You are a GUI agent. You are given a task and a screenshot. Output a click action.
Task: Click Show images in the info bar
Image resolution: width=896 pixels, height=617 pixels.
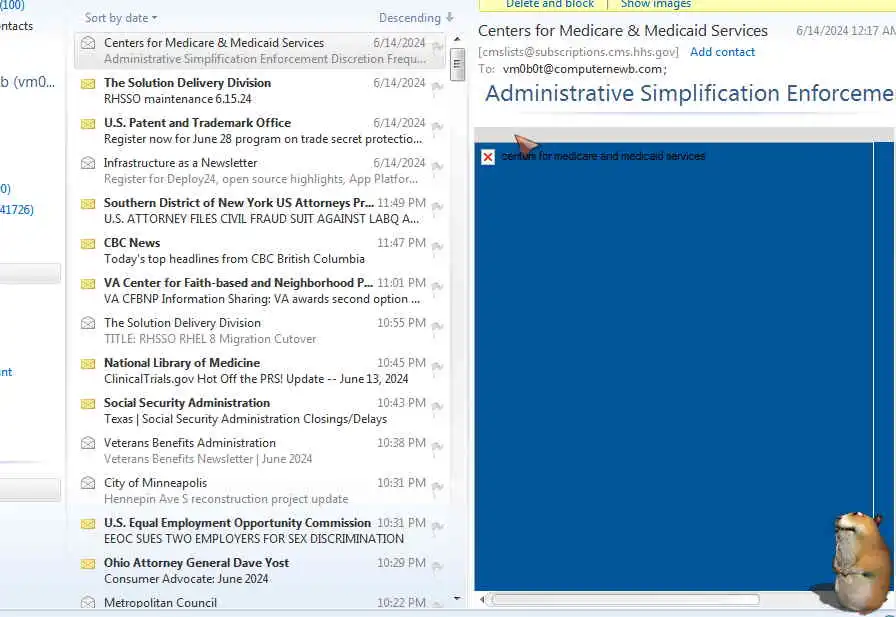(655, 4)
